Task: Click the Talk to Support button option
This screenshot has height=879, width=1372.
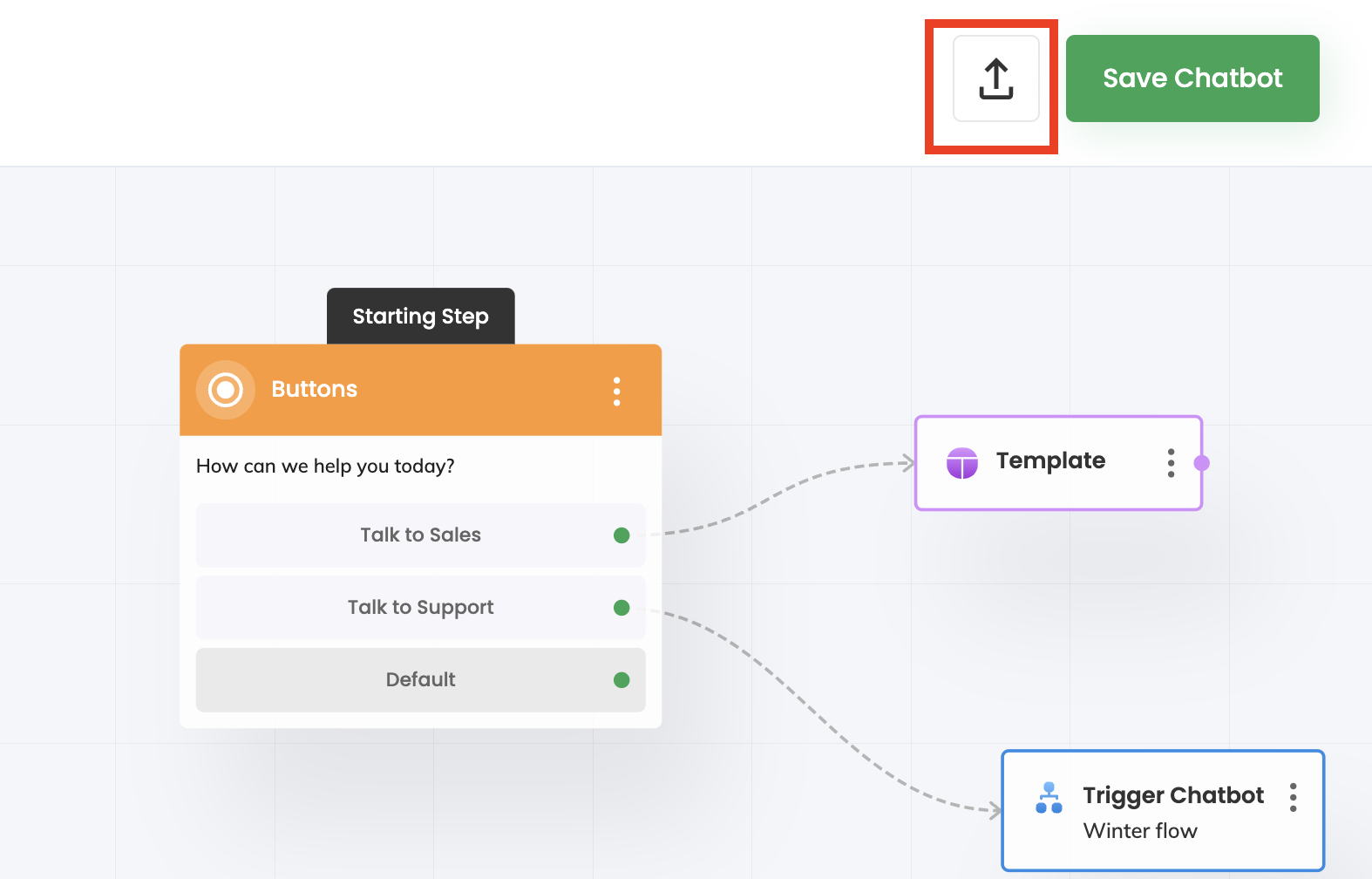Action: [x=420, y=607]
